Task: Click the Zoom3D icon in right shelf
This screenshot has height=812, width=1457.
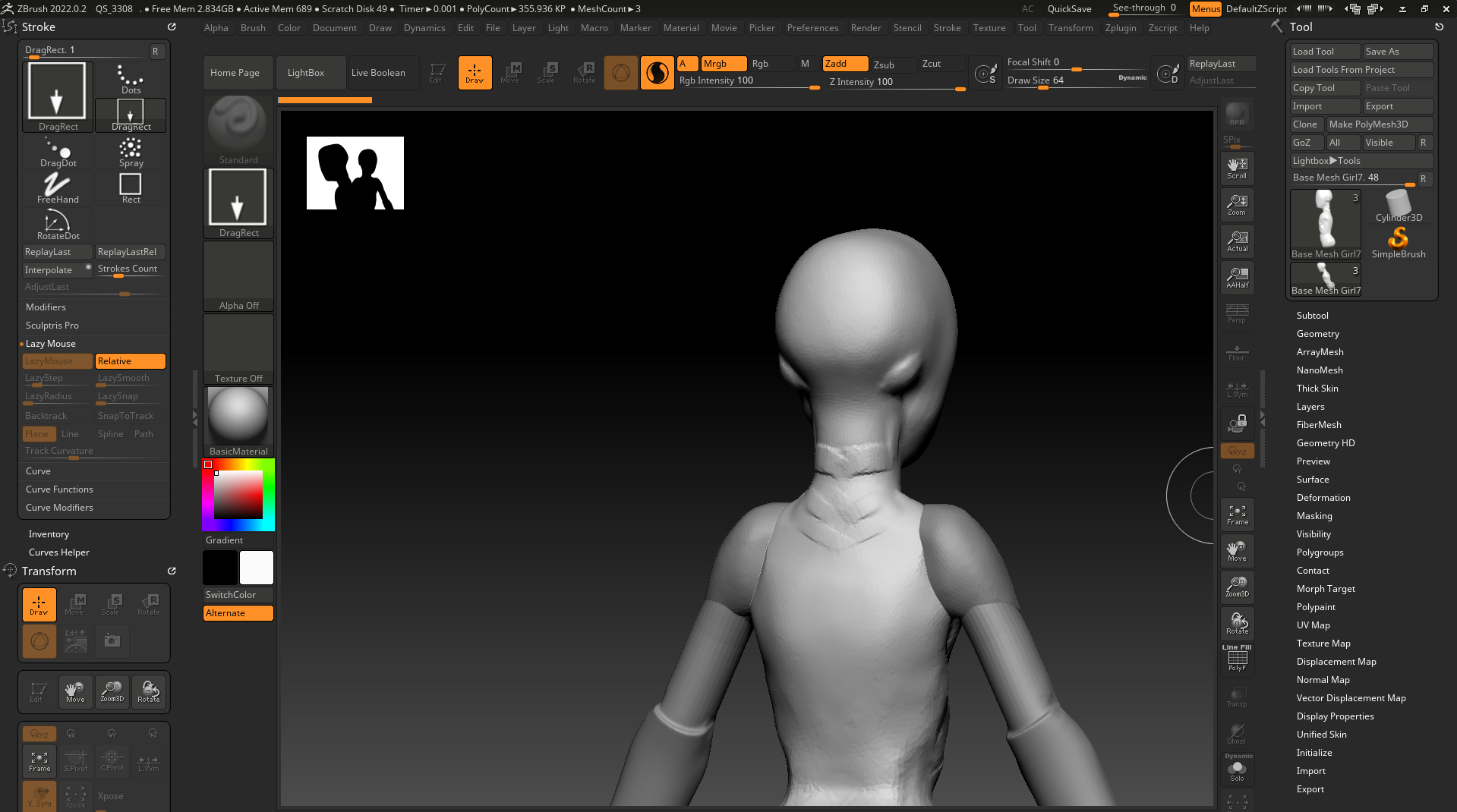Action: 1237,587
